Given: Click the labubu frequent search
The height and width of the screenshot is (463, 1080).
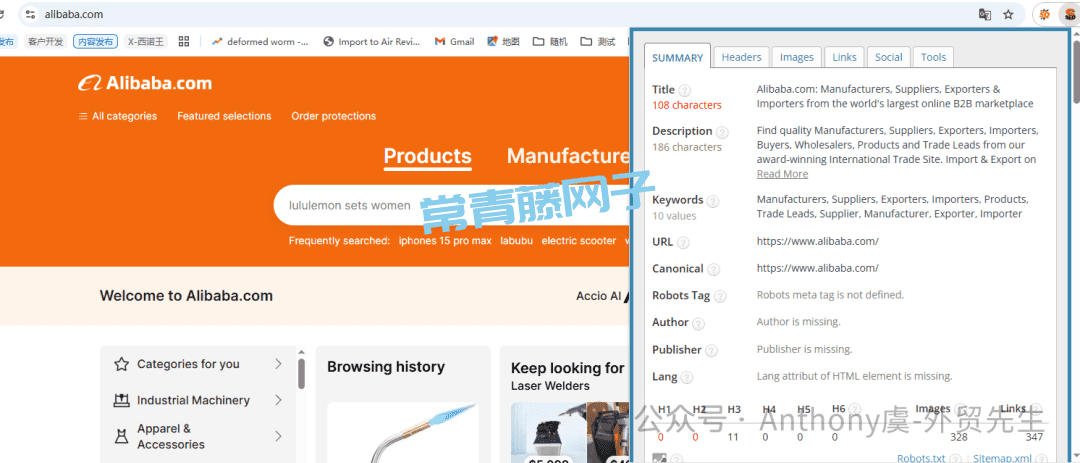Looking at the screenshot, I should tap(517, 240).
